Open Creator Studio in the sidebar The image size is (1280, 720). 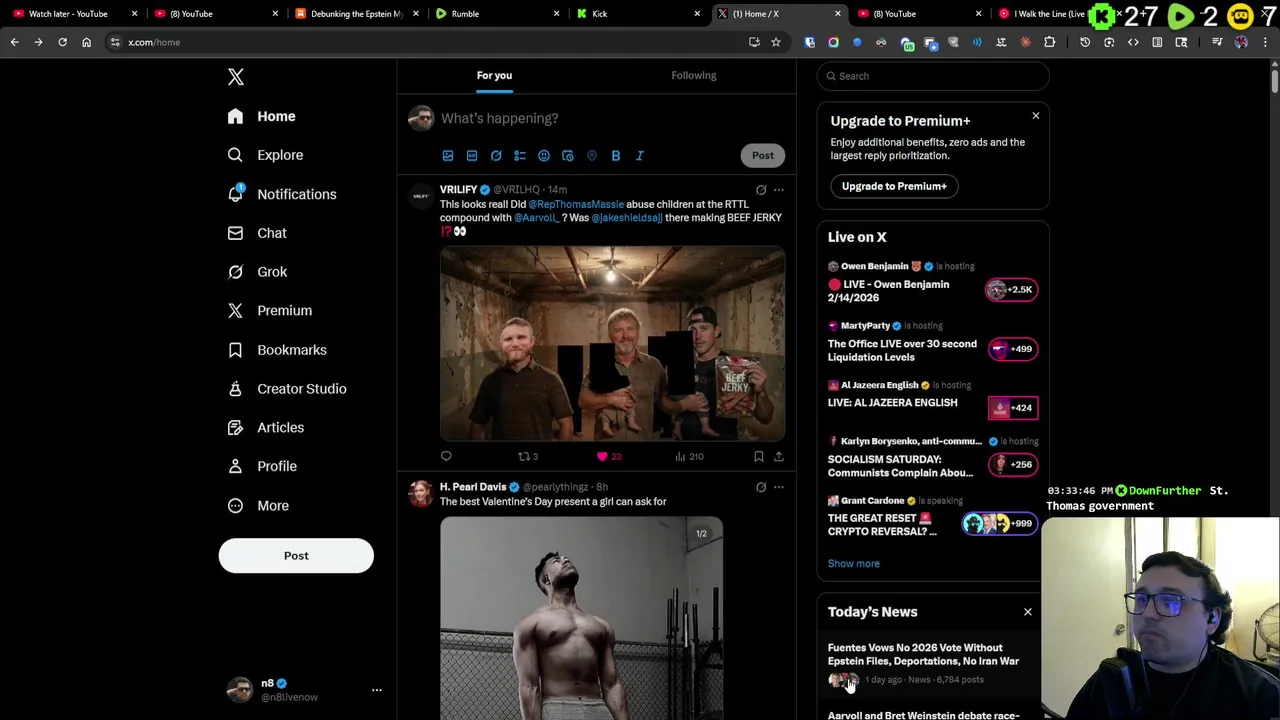287,389
